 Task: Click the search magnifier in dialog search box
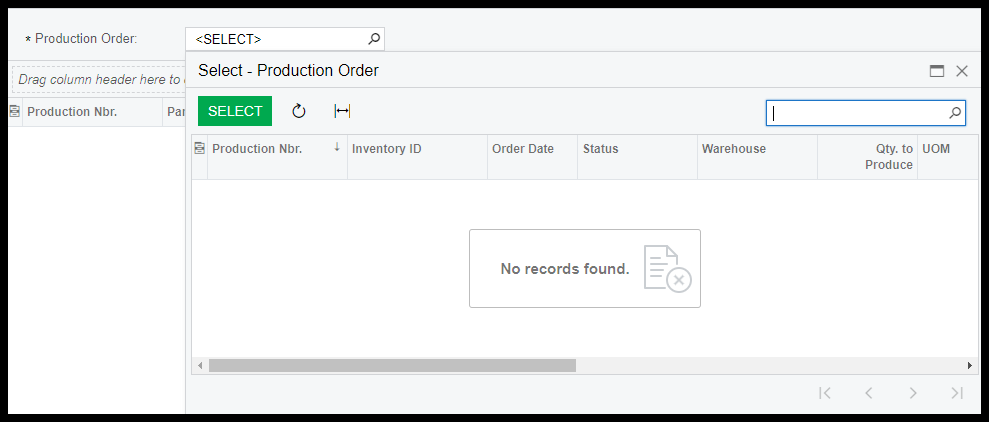(x=955, y=113)
